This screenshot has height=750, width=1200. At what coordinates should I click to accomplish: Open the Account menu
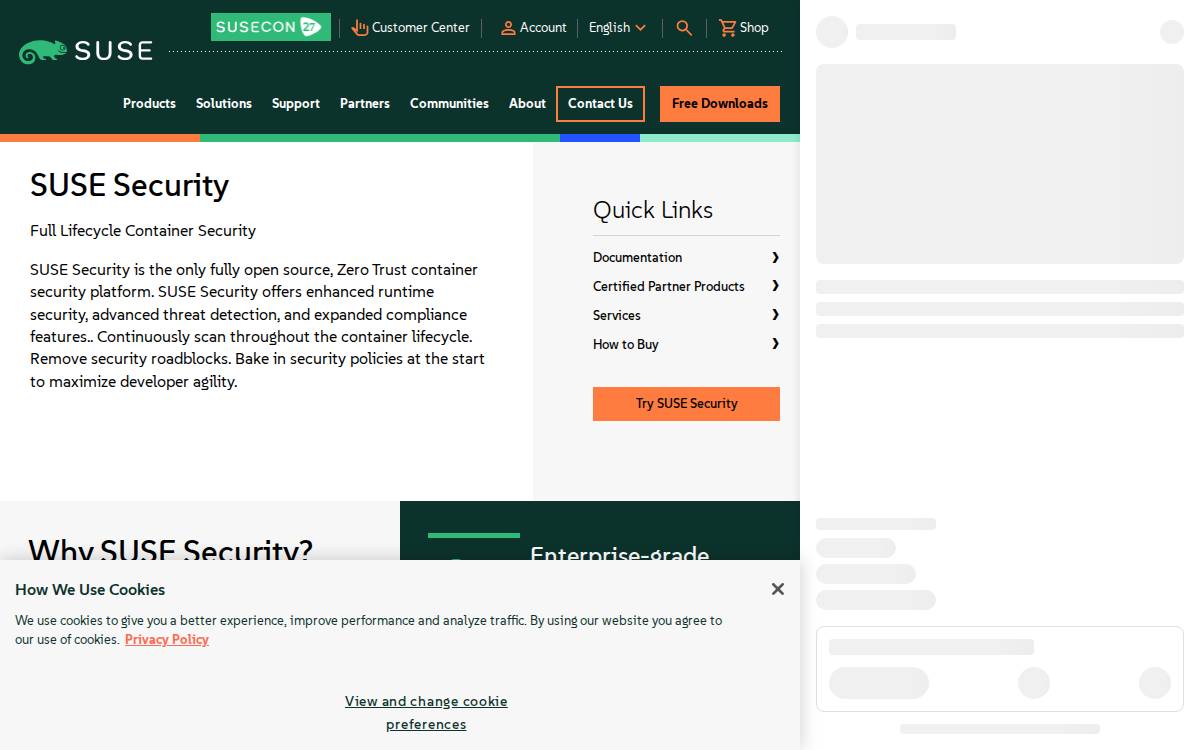point(533,28)
